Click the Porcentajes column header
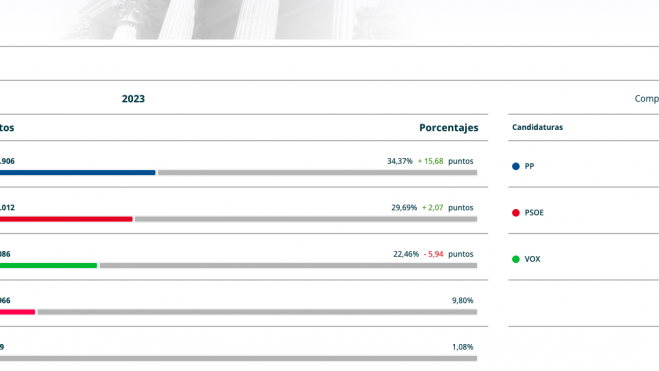Screen dimensions: 659x371 click(x=448, y=128)
